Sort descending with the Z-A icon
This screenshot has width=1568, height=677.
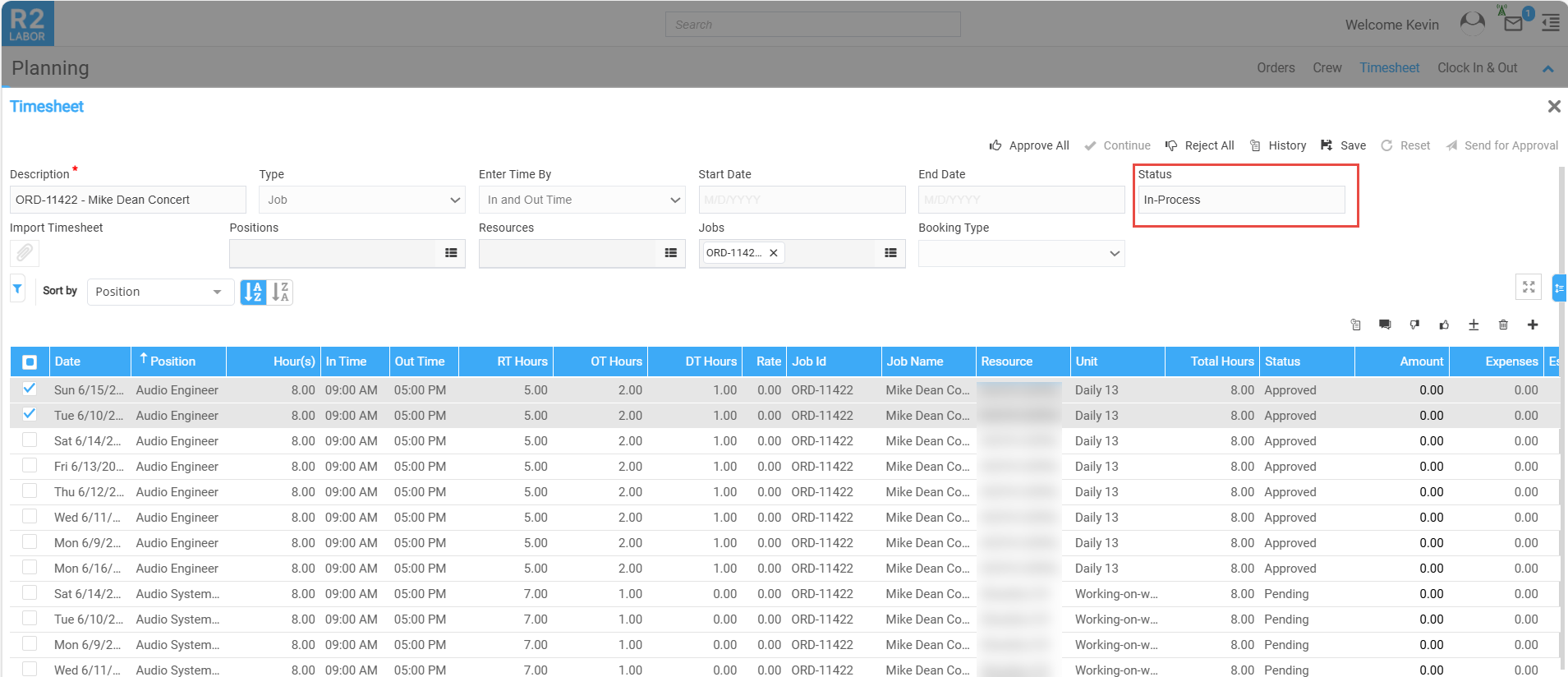coord(280,292)
